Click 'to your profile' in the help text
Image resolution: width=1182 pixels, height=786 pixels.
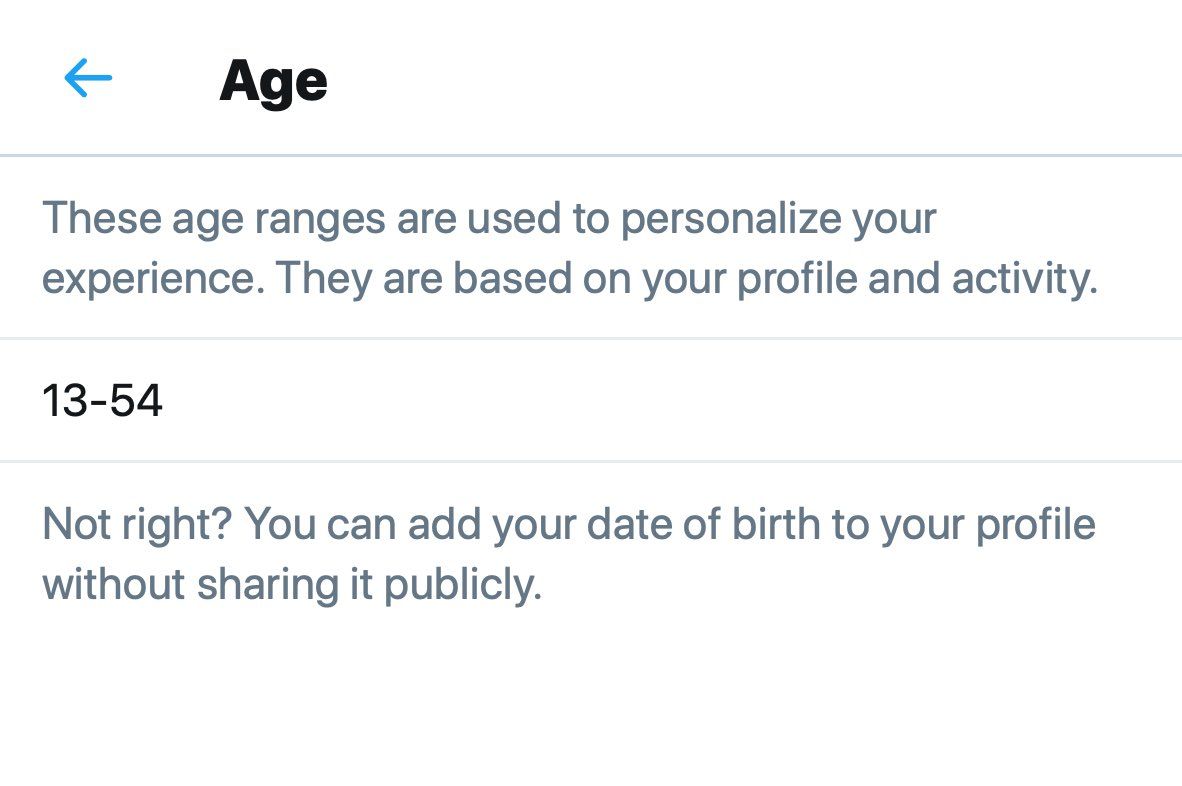coord(963,524)
